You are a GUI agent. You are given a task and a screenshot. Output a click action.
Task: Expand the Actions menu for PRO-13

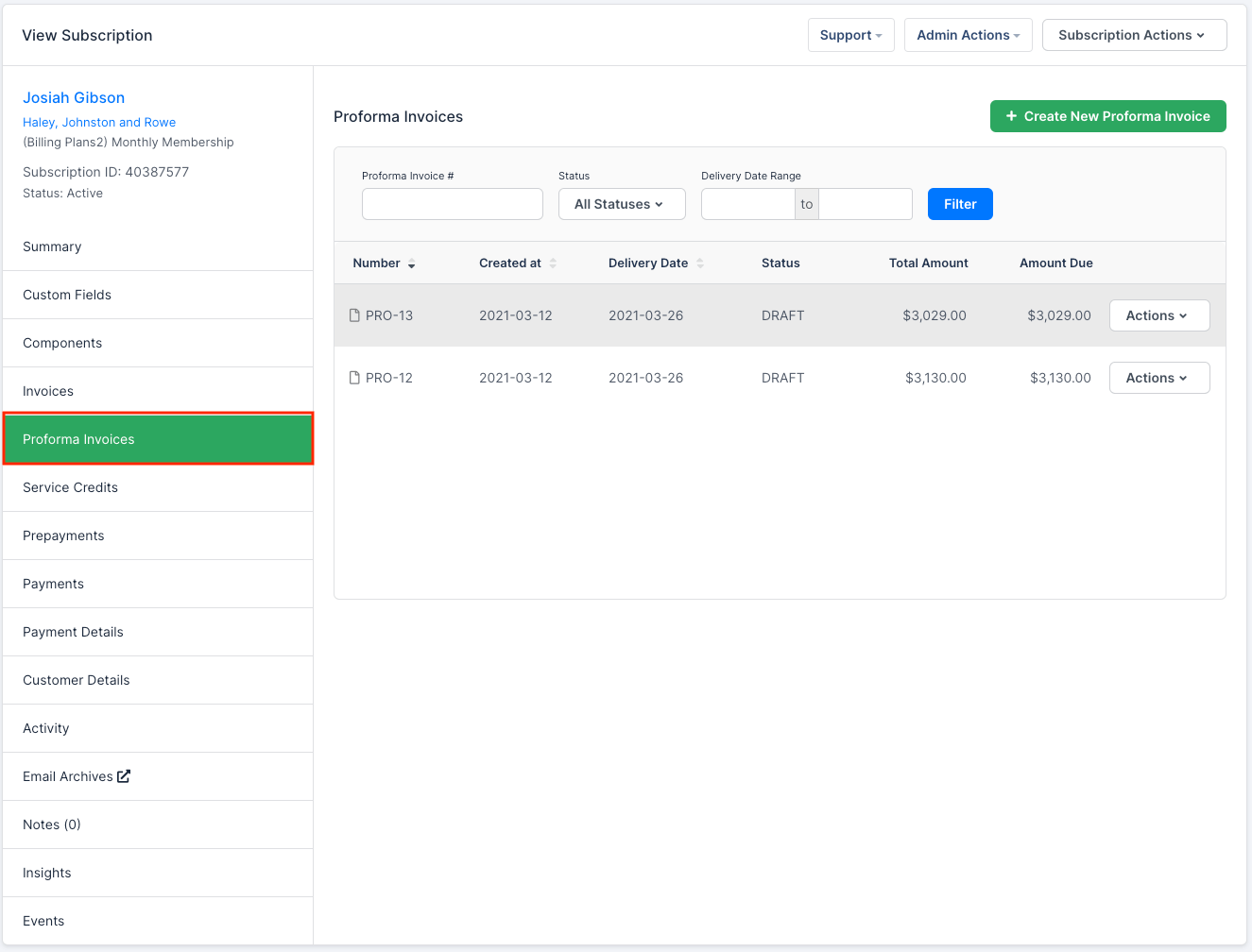[1158, 315]
